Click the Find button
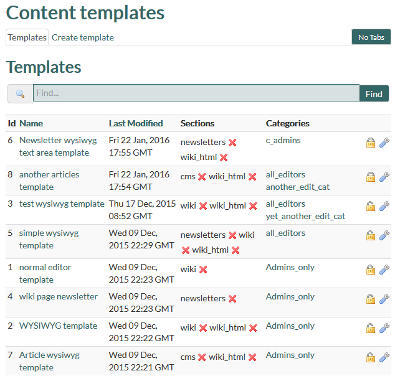 (x=374, y=94)
